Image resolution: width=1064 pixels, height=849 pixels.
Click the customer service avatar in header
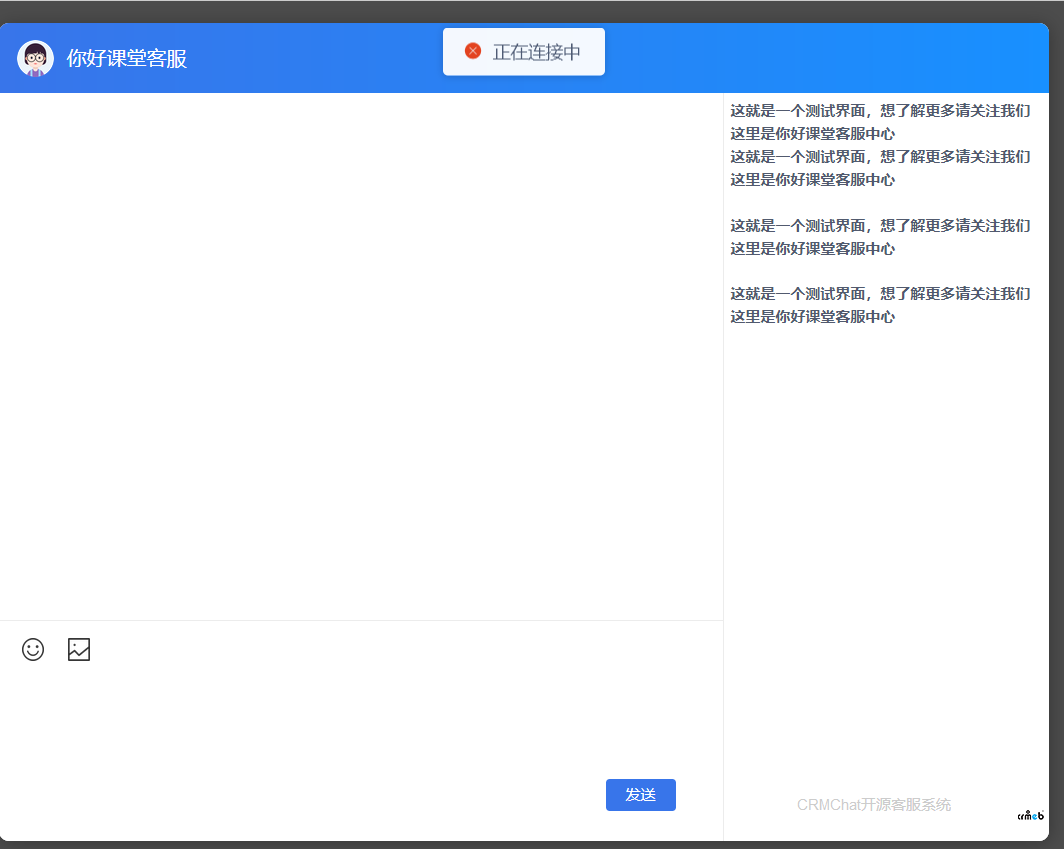(x=35, y=58)
